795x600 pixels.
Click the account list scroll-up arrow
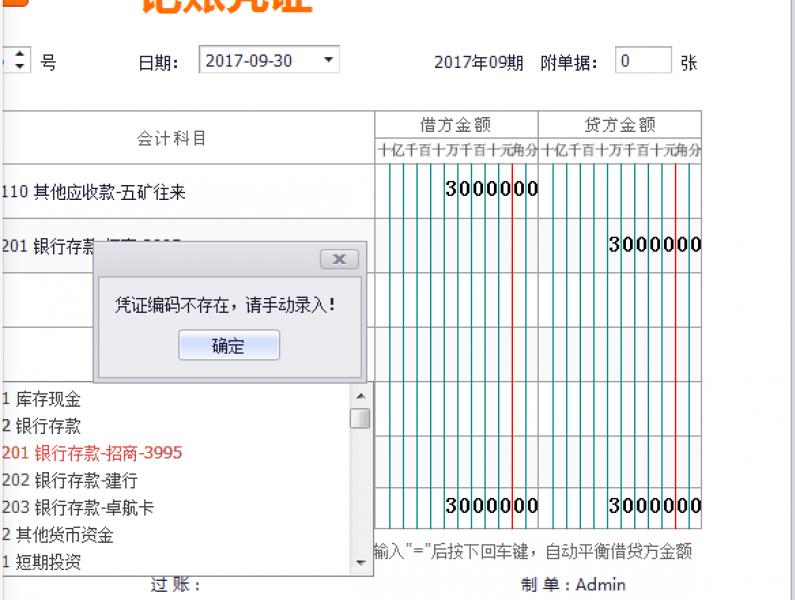click(x=360, y=394)
